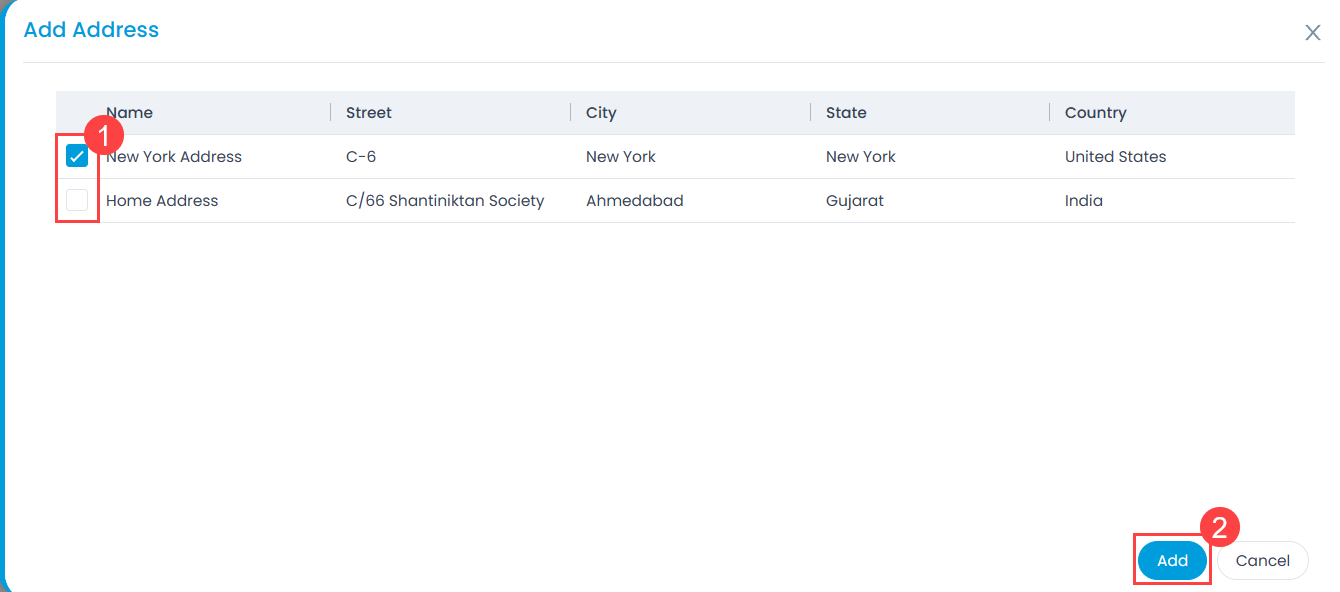
Task: Click the C-6 street cell
Action: [361, 157]
